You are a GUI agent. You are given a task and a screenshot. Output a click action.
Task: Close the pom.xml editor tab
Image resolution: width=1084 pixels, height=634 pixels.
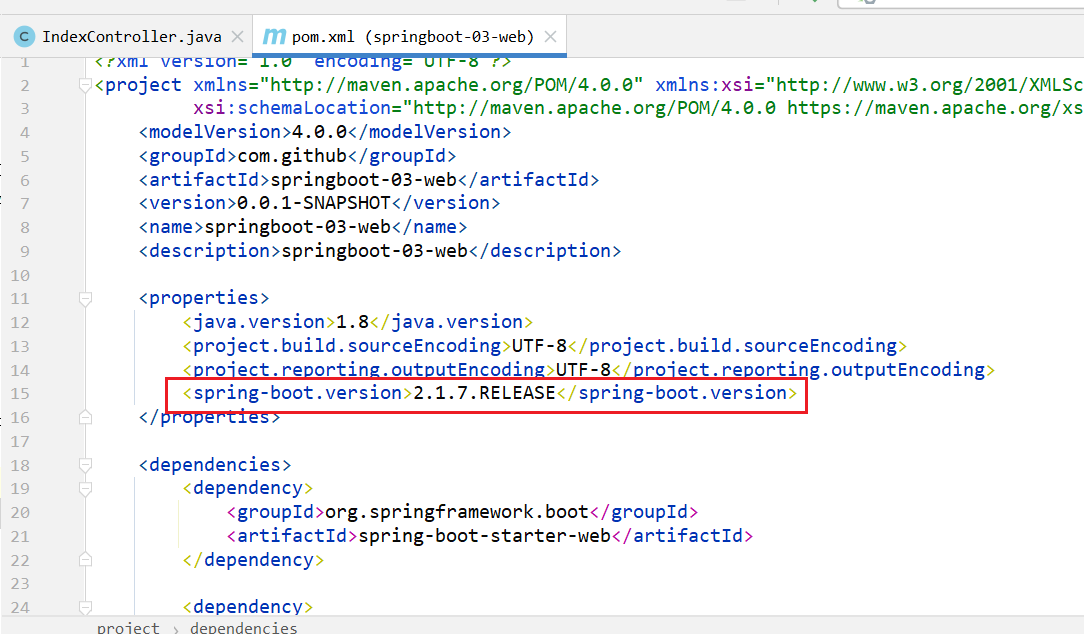coord(549,37)
